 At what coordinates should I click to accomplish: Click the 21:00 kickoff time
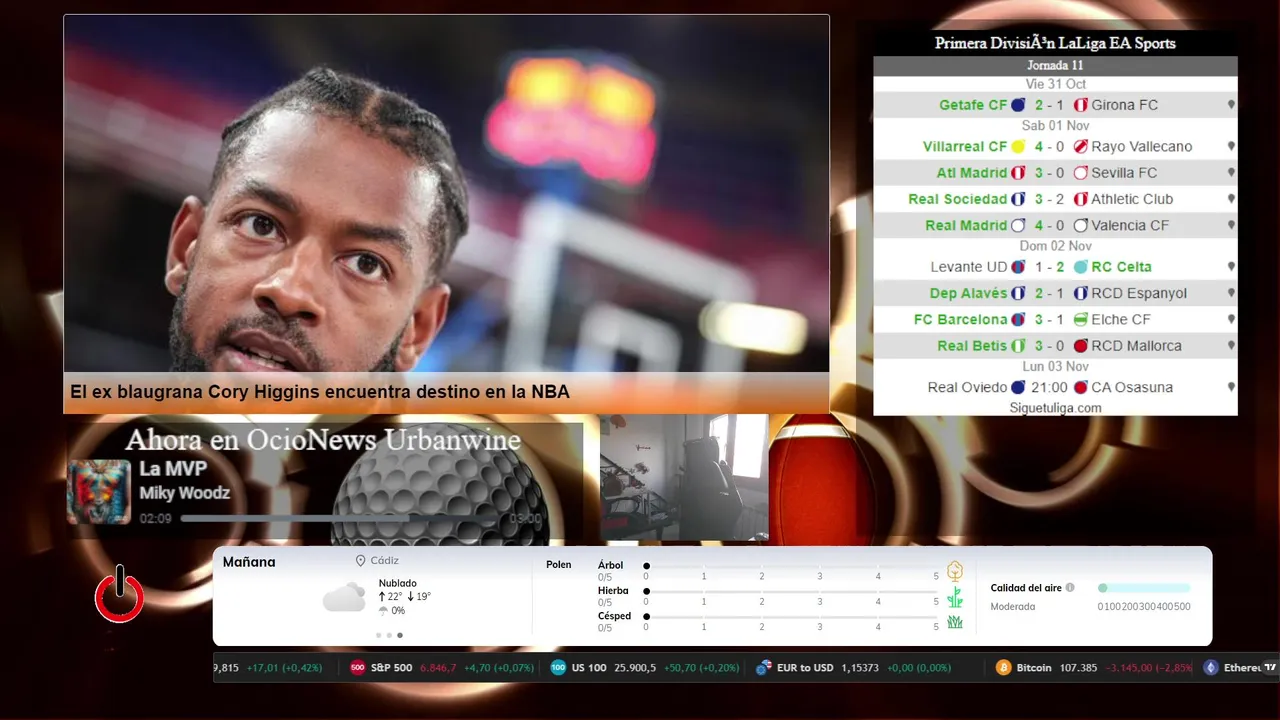pos(1050,387)
